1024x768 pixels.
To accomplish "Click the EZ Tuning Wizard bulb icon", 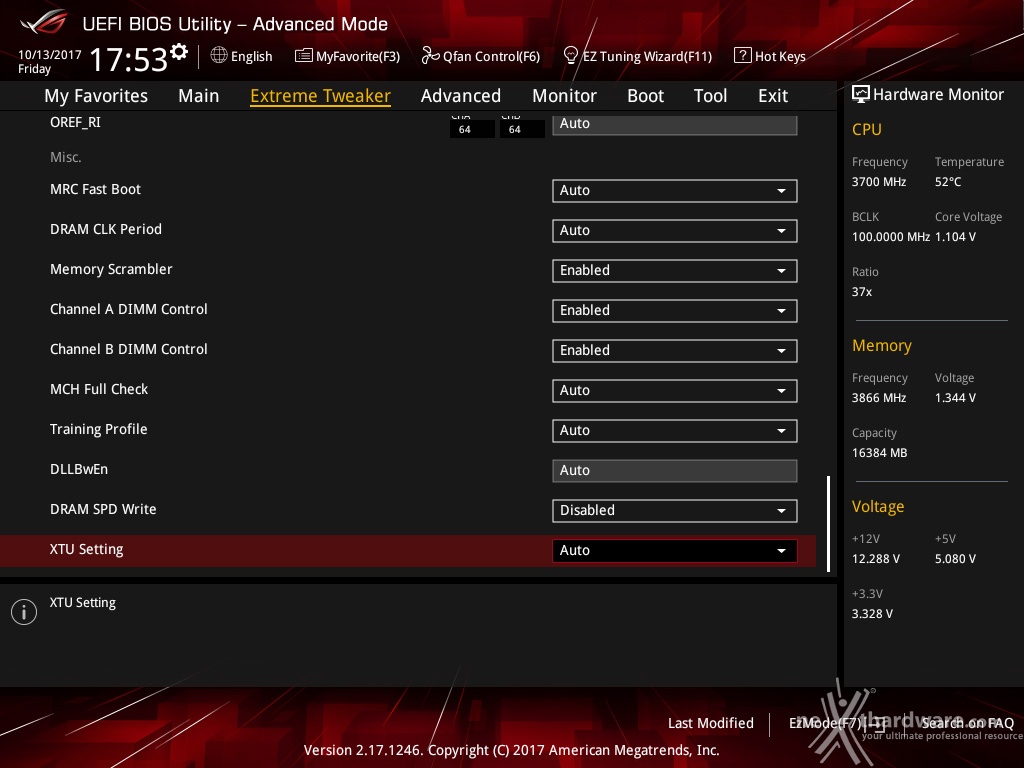I will click(570, 56).
